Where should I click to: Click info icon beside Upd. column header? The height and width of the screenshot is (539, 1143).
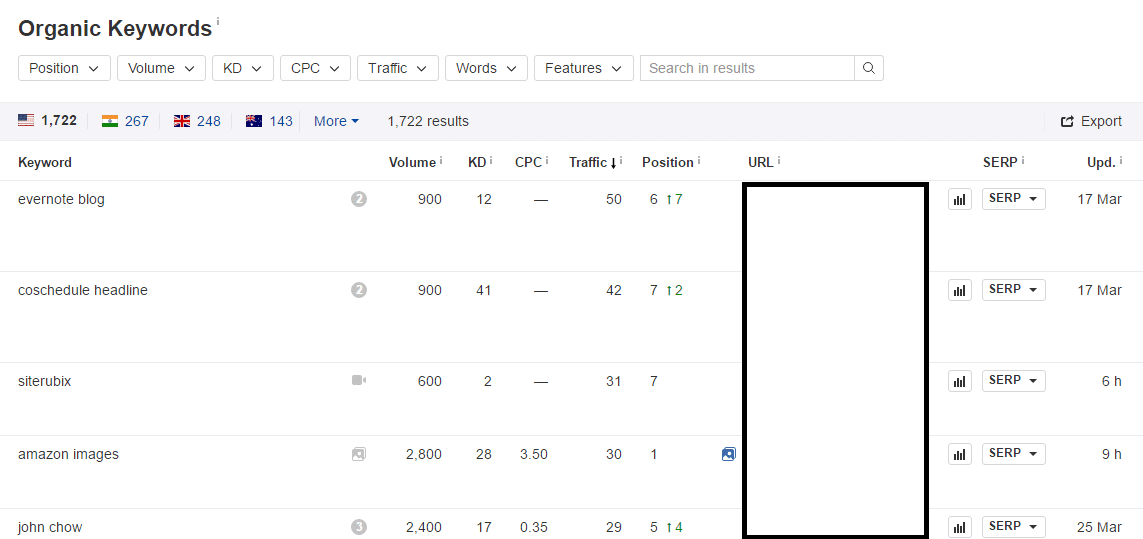pyautogui.click(x=1121, y=160)
